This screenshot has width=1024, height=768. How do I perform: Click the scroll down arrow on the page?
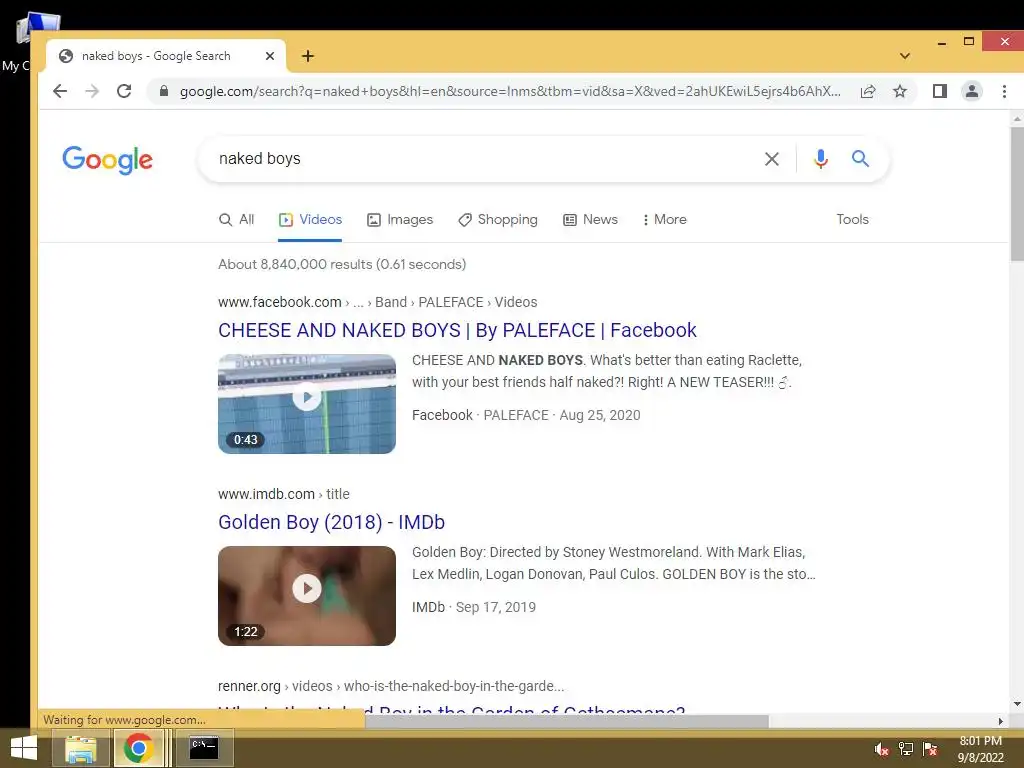pos(1017,705)
